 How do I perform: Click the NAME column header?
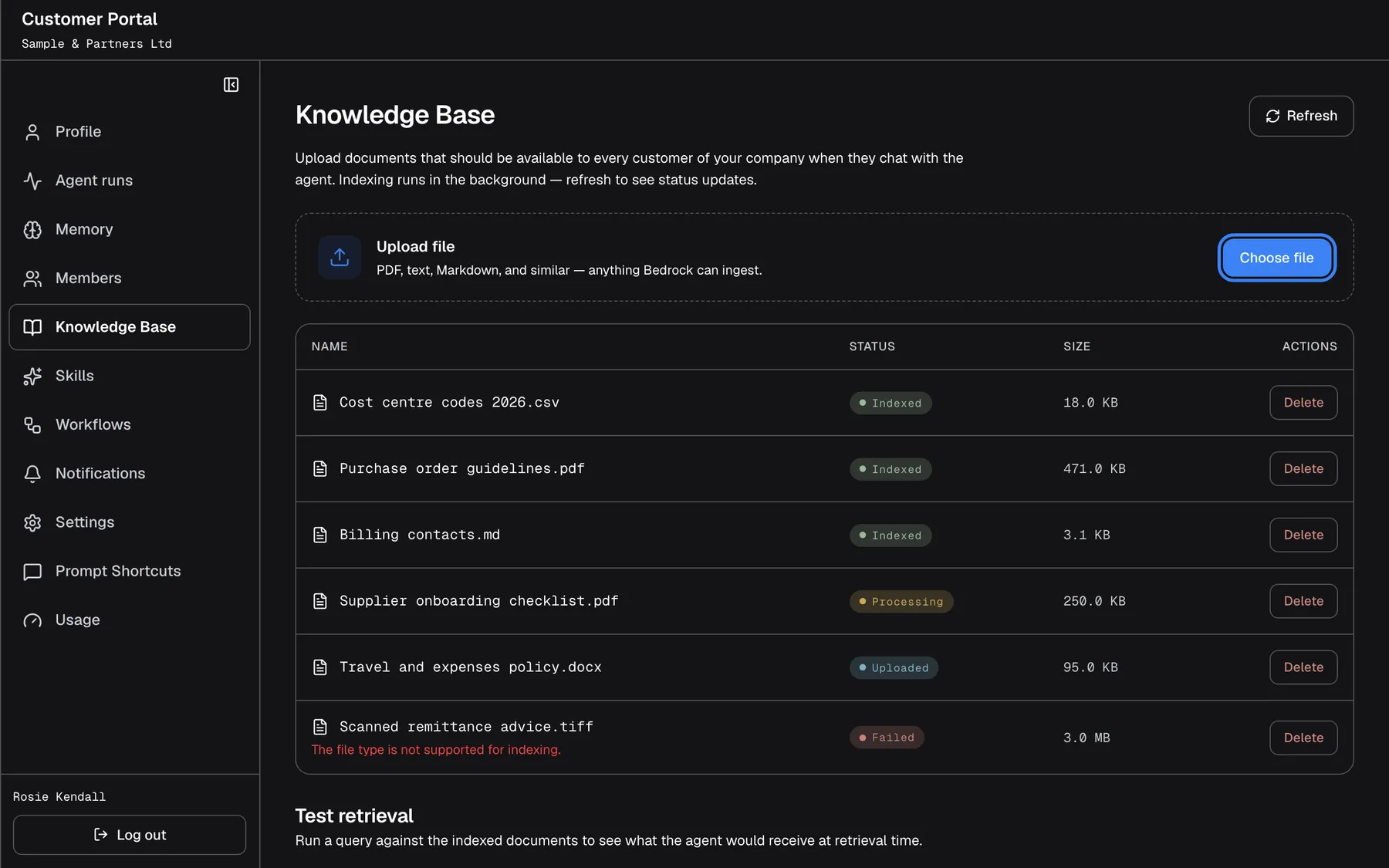pos(330,346)
